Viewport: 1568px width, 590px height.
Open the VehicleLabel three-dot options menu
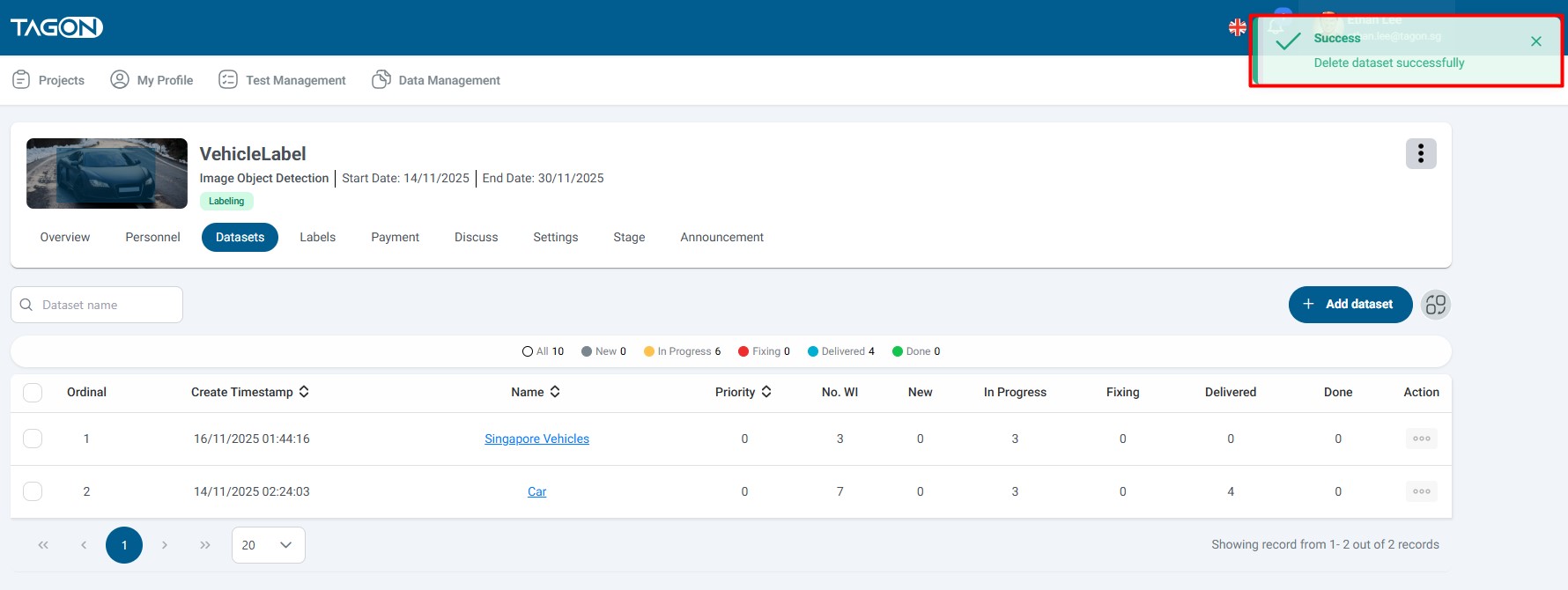coord(1420,154)
